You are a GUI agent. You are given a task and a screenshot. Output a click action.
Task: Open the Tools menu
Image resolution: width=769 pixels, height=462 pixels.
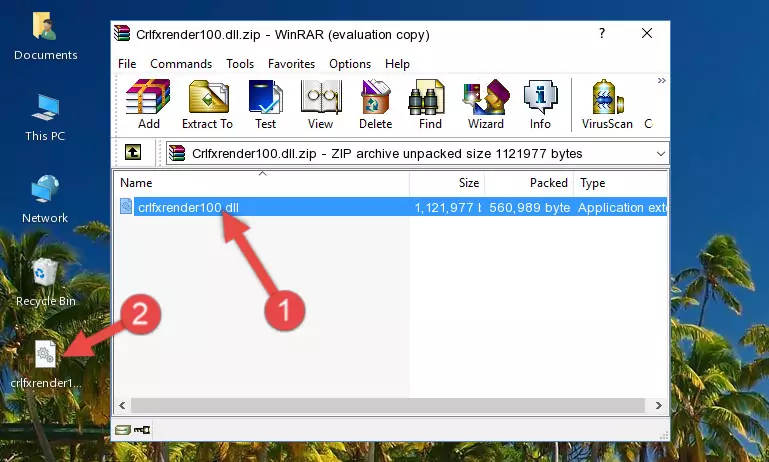[x=240, y=64]
